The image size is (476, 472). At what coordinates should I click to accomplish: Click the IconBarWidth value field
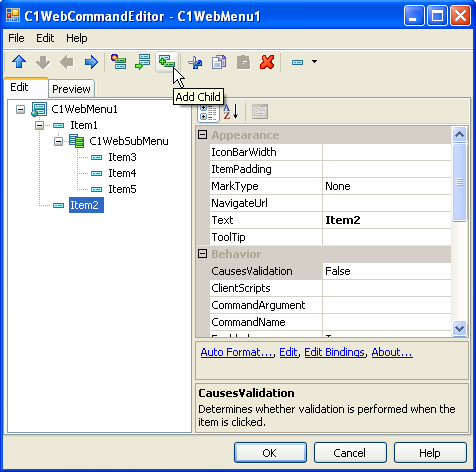[387, 152]
